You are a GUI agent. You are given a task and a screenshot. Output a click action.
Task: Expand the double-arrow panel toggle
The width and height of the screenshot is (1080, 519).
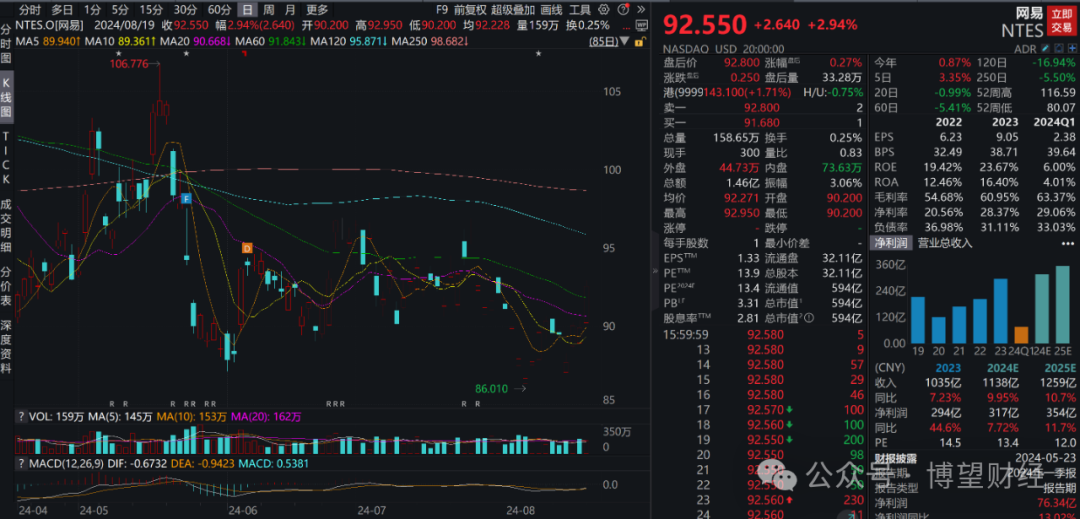641,10
